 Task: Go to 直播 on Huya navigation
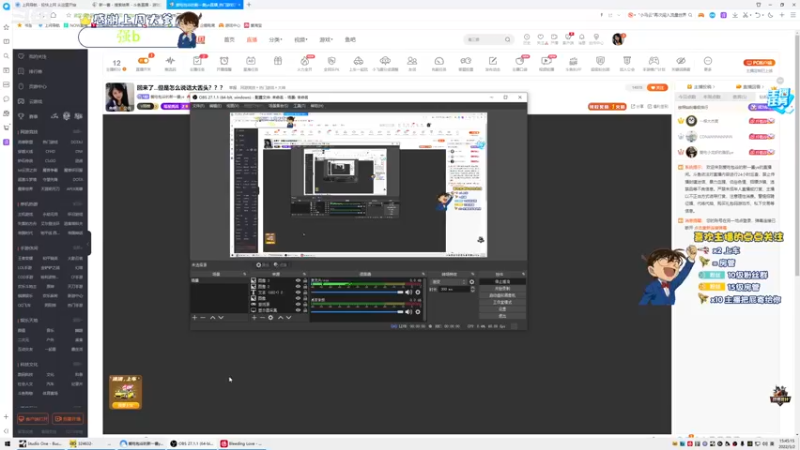click(x=252, y=39)
